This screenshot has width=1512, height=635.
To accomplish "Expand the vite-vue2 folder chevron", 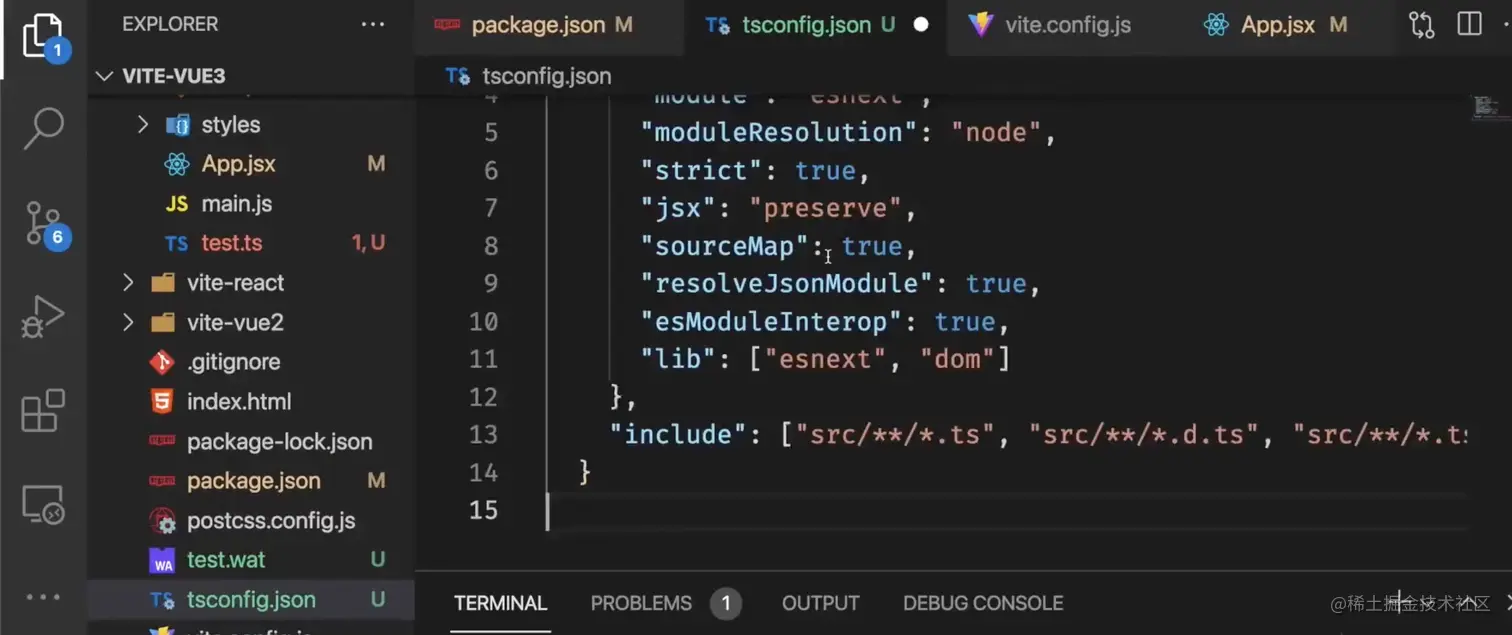I will click(x=128, y=322).
